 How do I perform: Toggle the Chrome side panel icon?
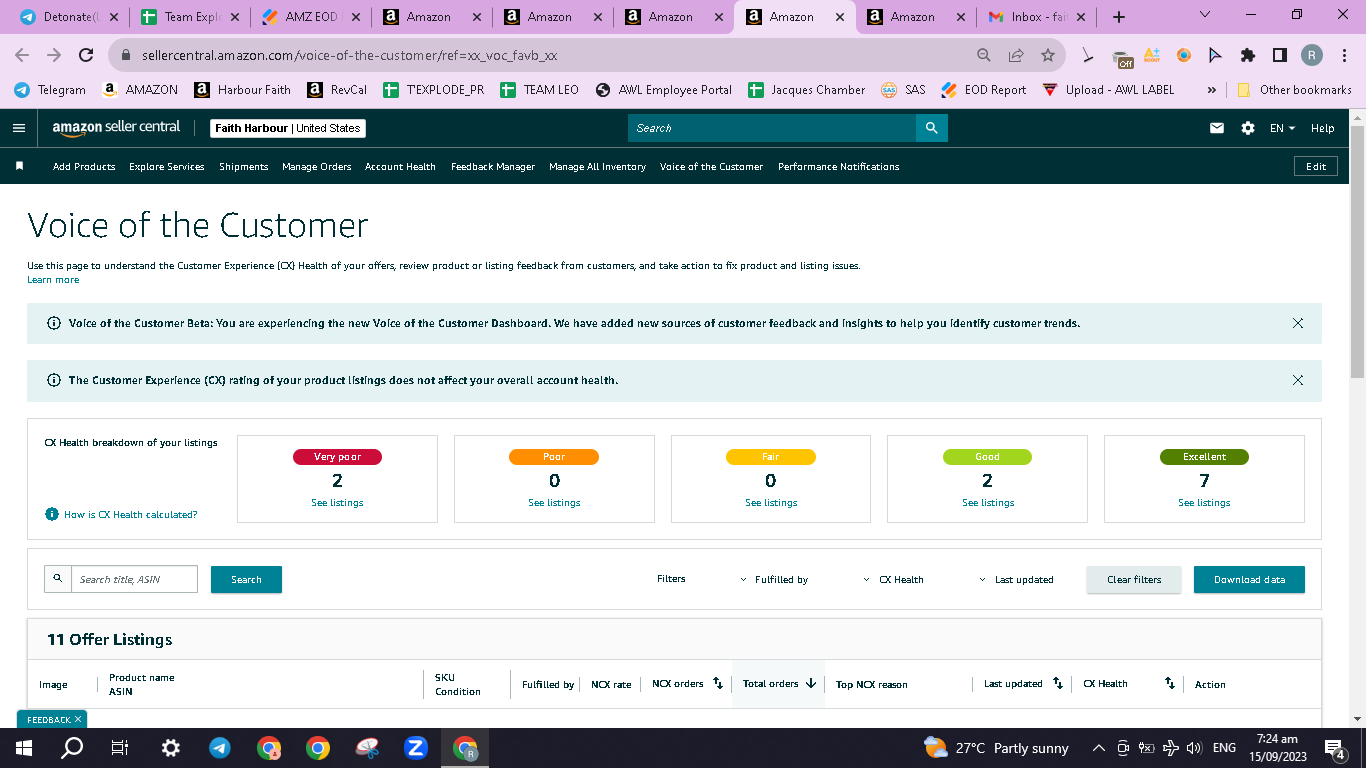click(1279, 55)
